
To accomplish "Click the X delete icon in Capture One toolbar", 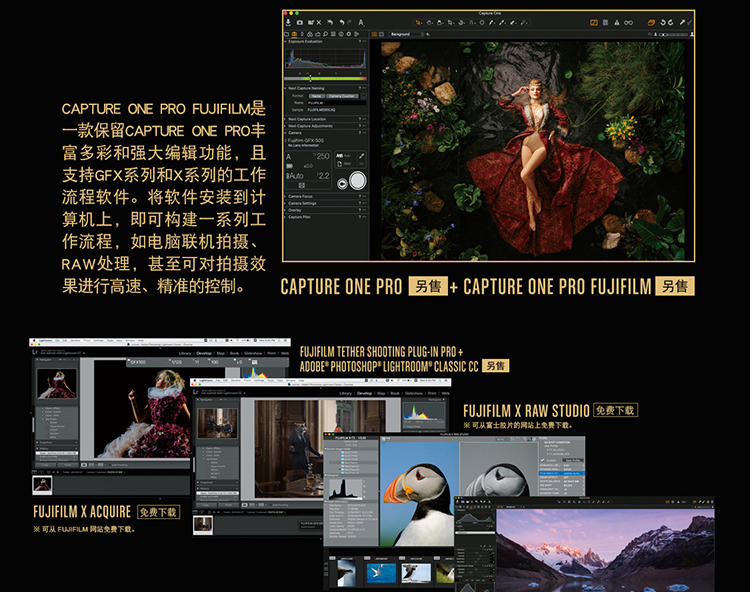I will tap(319, 22).
